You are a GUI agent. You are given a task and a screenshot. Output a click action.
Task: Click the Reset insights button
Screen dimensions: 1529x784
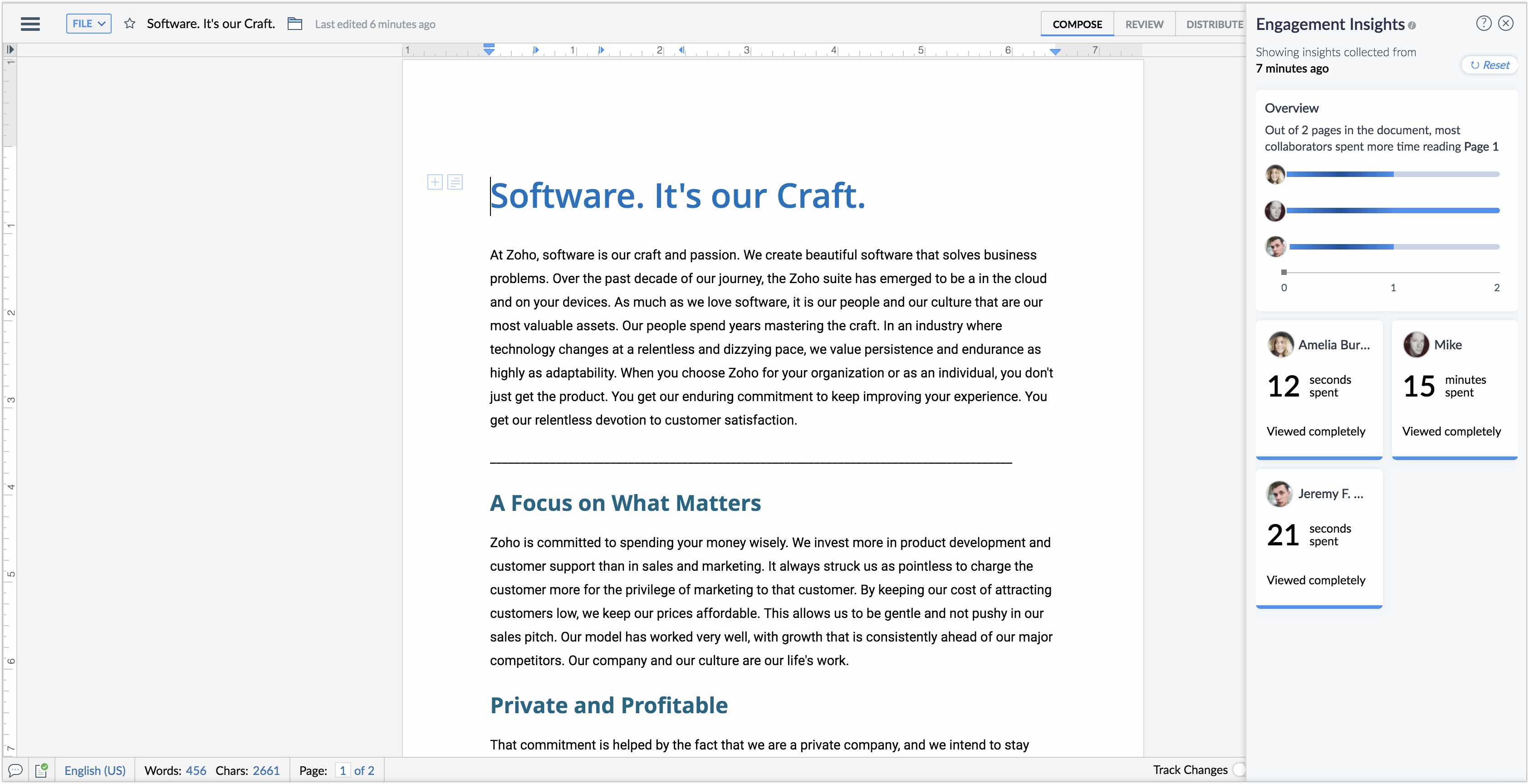(x=1490, y=65)
